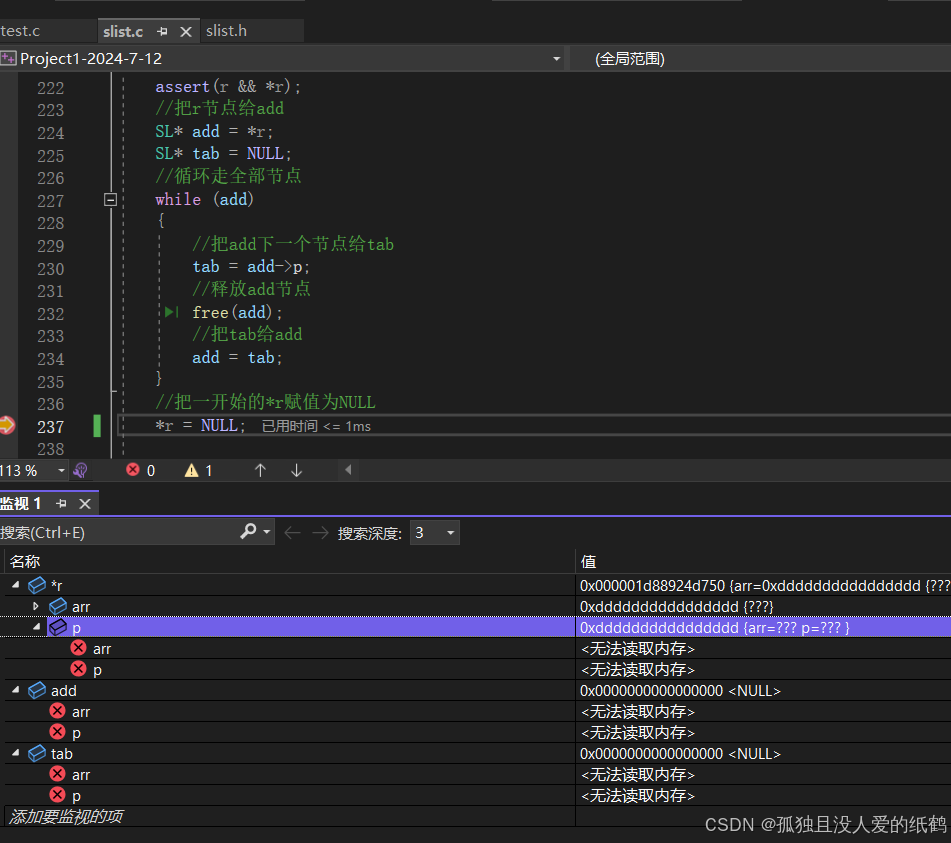951x843 pixels.
Task: Click the error icon beside arr under add
Action: 58,711
